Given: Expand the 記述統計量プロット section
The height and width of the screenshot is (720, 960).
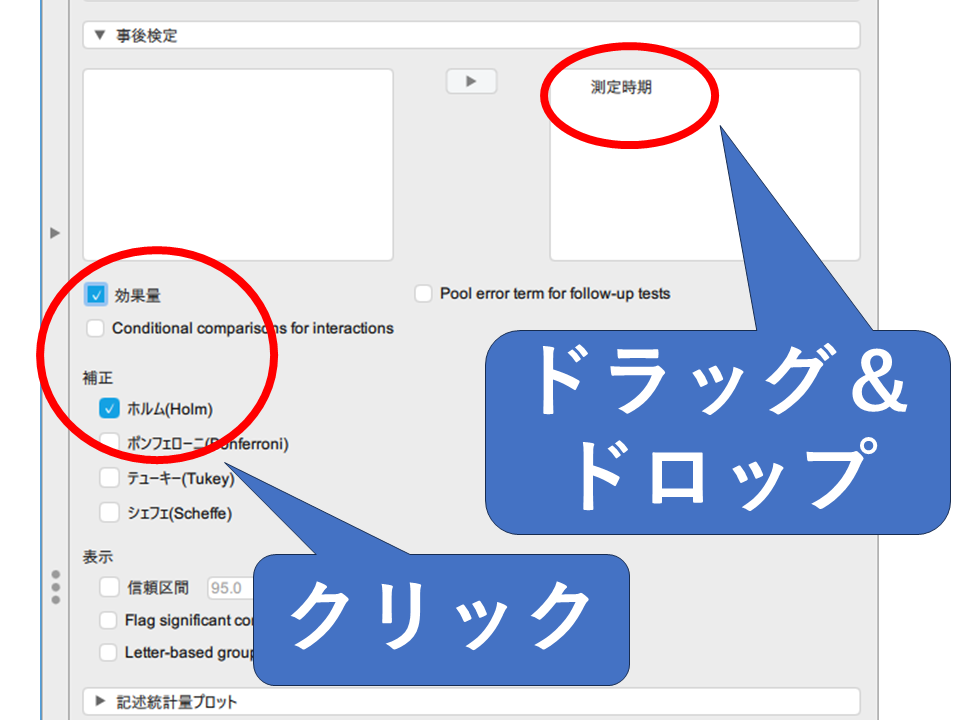Looking at the screenshot, I should [x=100, y=702].
